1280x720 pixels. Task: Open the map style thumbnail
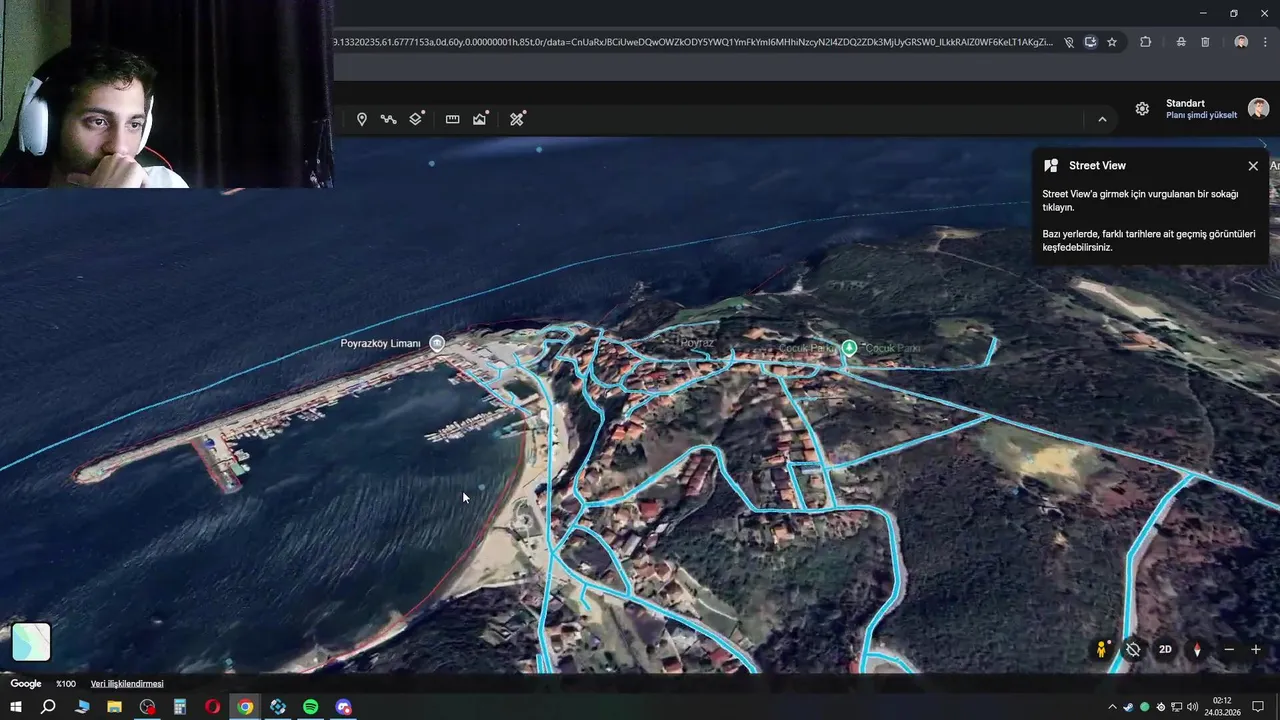coord(31,642)
